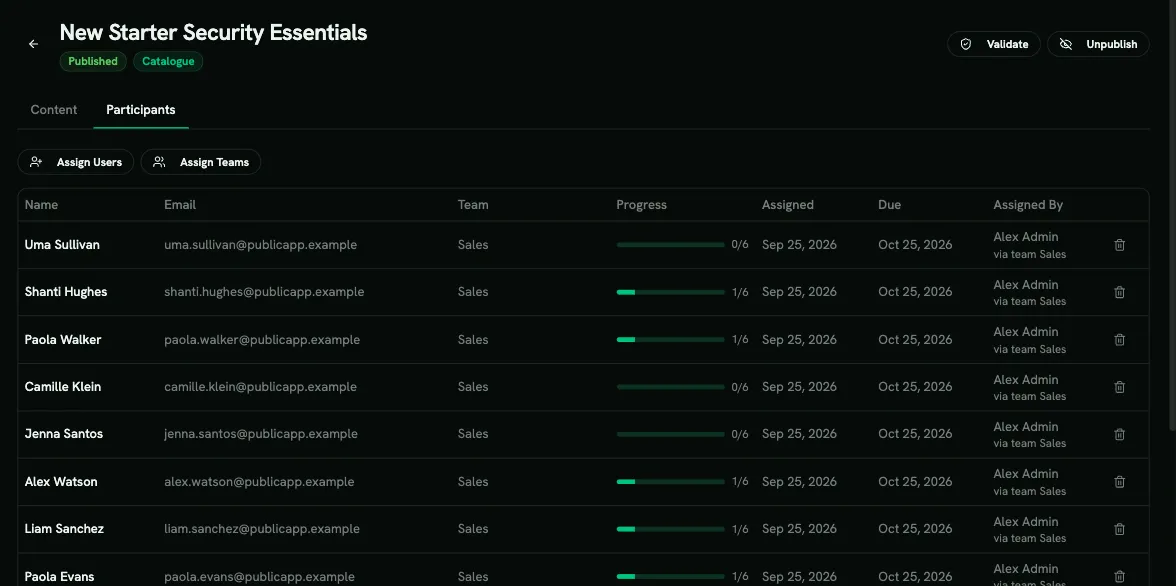Image resolution: width=1176 pixels, height=586 pixels.
Task: Open Assign Users dialog
Action: pyautogui.click(x=76, y=162)
